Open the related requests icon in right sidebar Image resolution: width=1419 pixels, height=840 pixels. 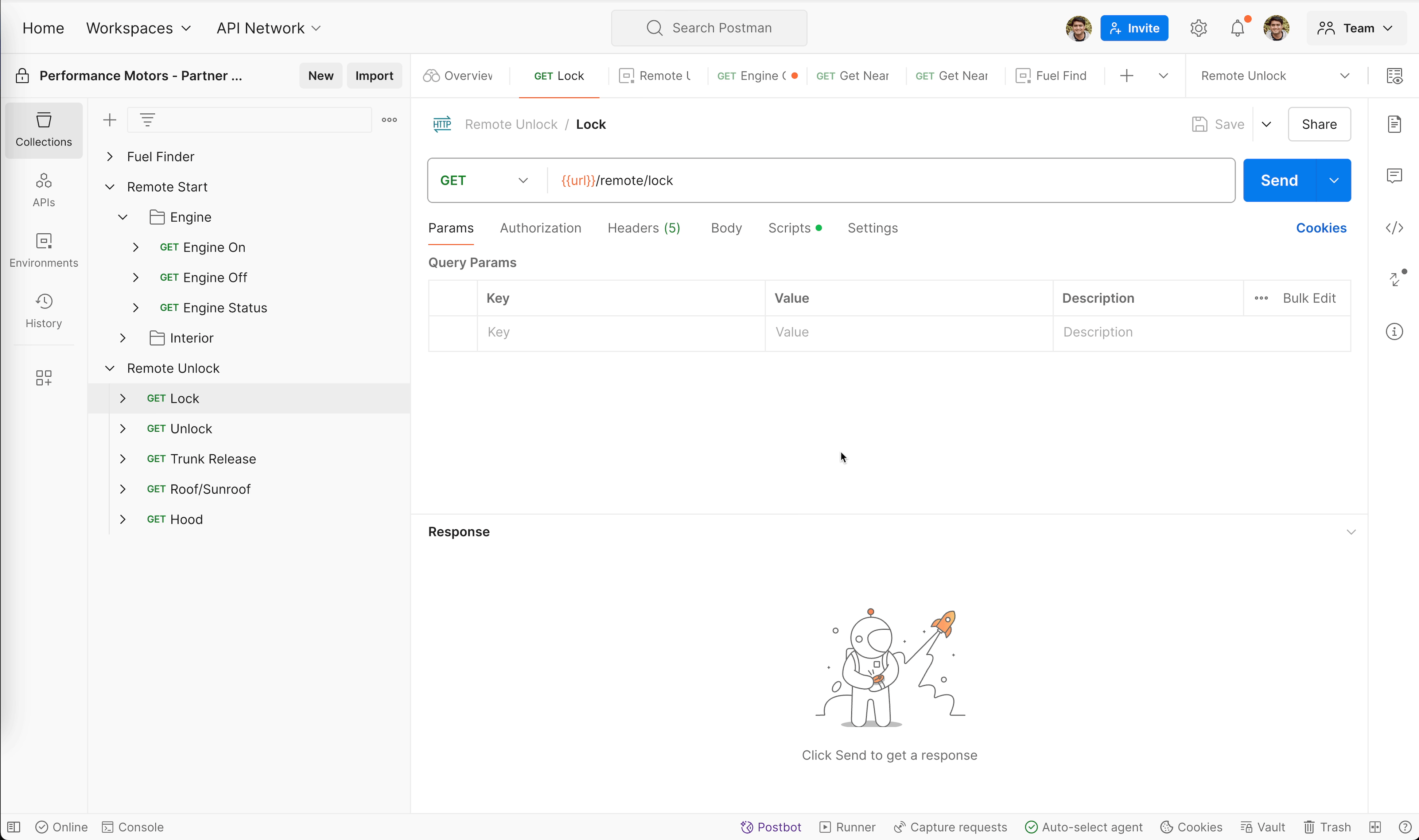pyautogui.click(x=1394, y=279)
